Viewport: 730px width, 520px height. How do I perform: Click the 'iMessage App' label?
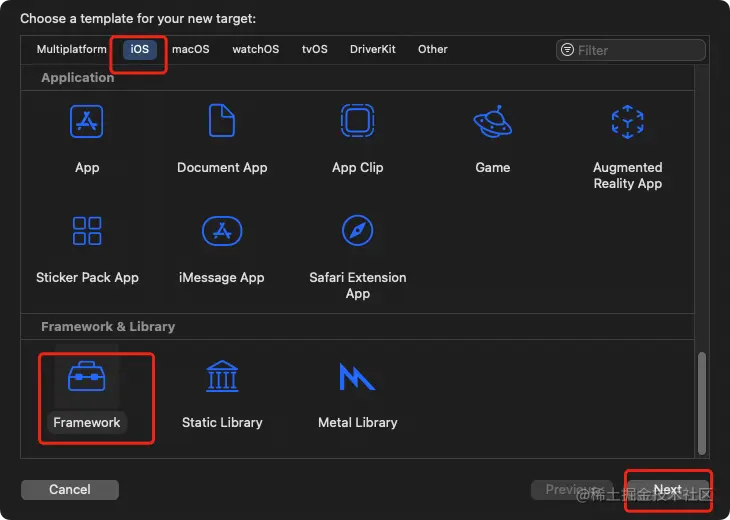[x=222, y=277]
